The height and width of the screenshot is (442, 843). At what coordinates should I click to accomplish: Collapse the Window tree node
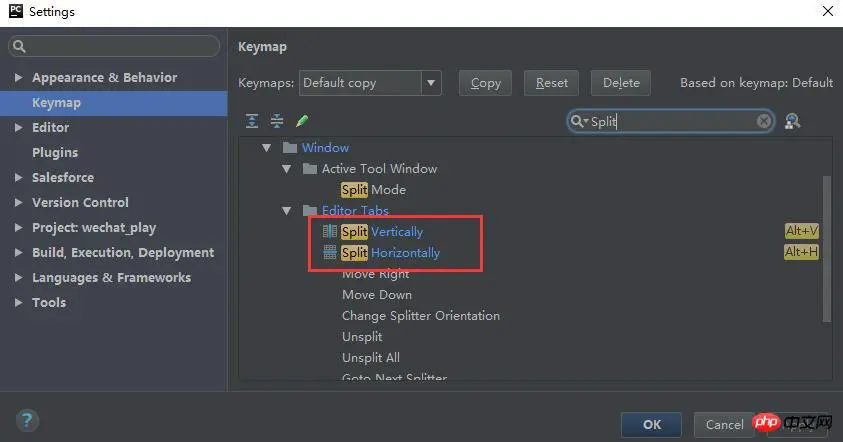[266, 147]
